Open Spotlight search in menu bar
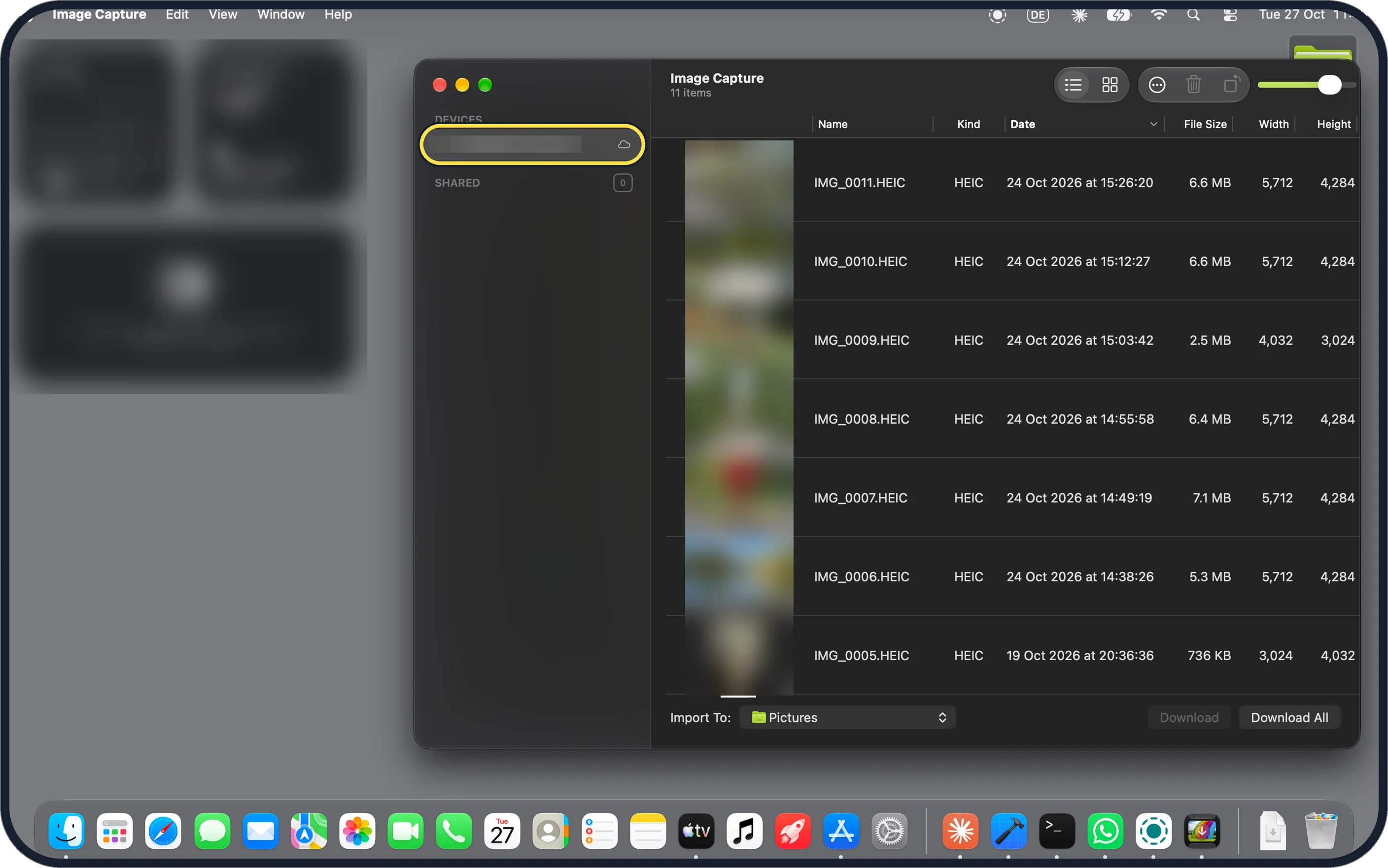Image resolution: width=1388 pixels, height=868 pixels. point(1193,15)
